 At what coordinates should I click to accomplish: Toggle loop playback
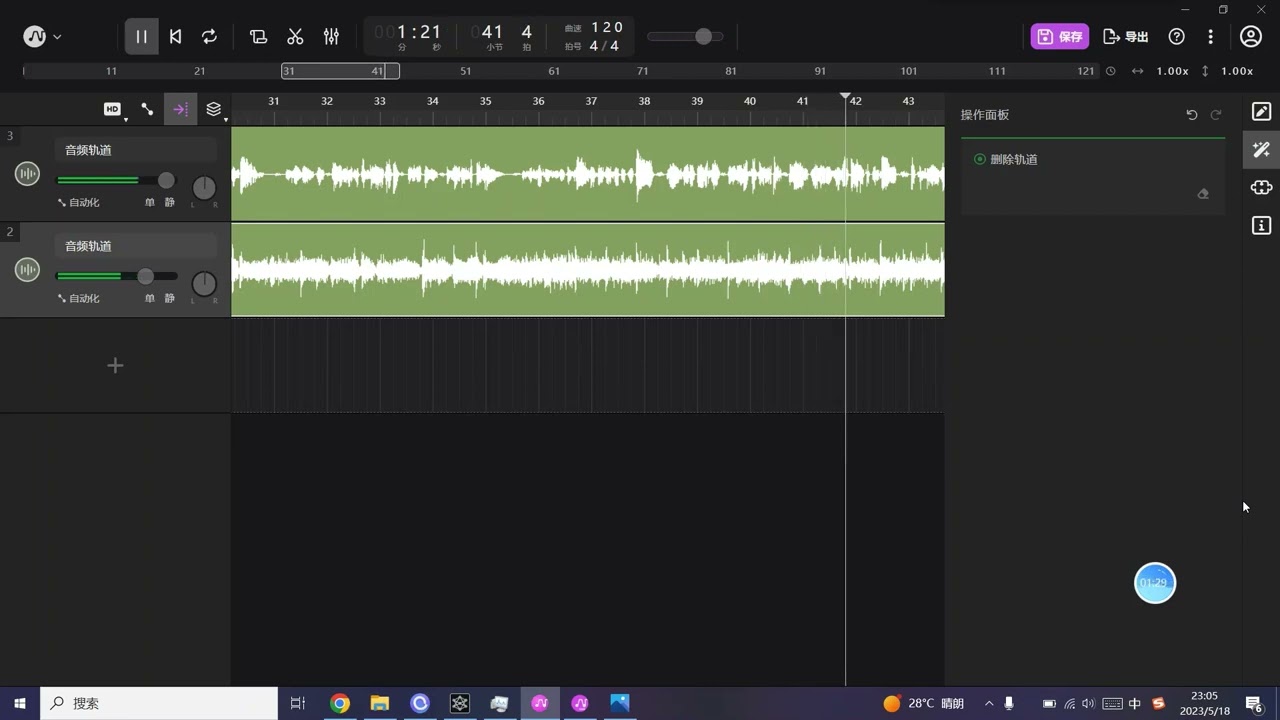[x=209, y=37]
